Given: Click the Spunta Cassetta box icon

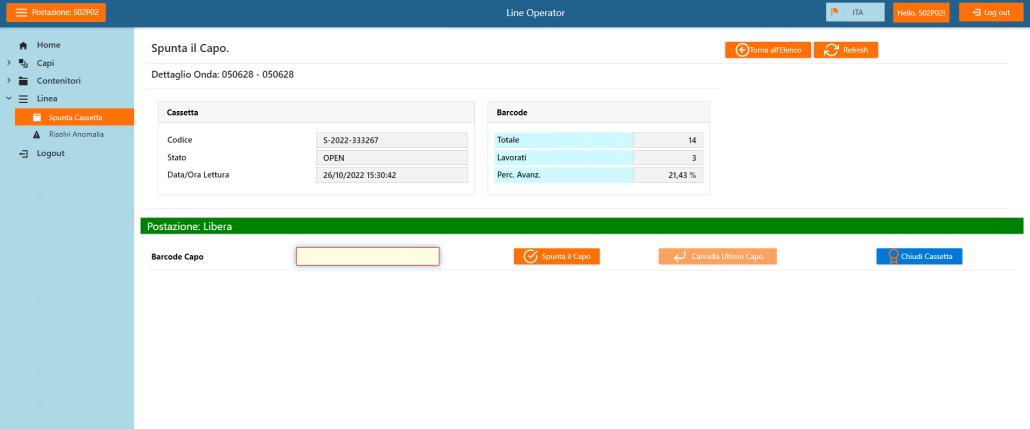Looking at the screenshot, I should 37,117.
